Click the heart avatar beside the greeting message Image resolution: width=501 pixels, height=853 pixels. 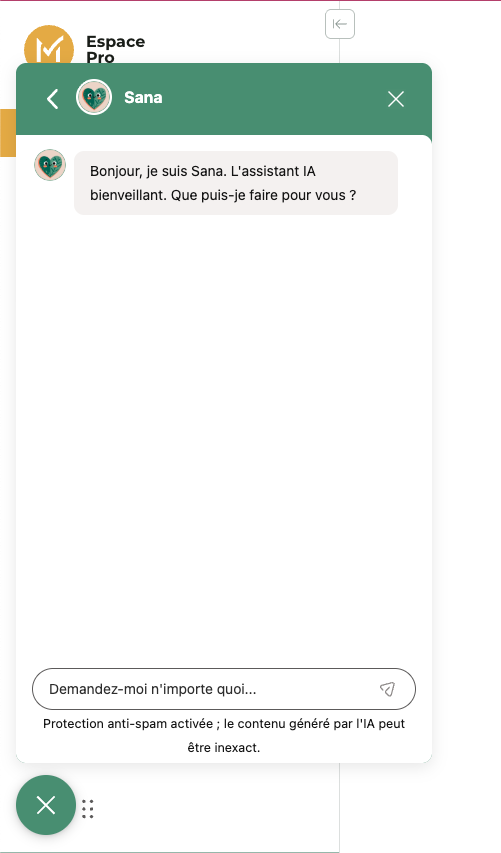coord(50,165)
